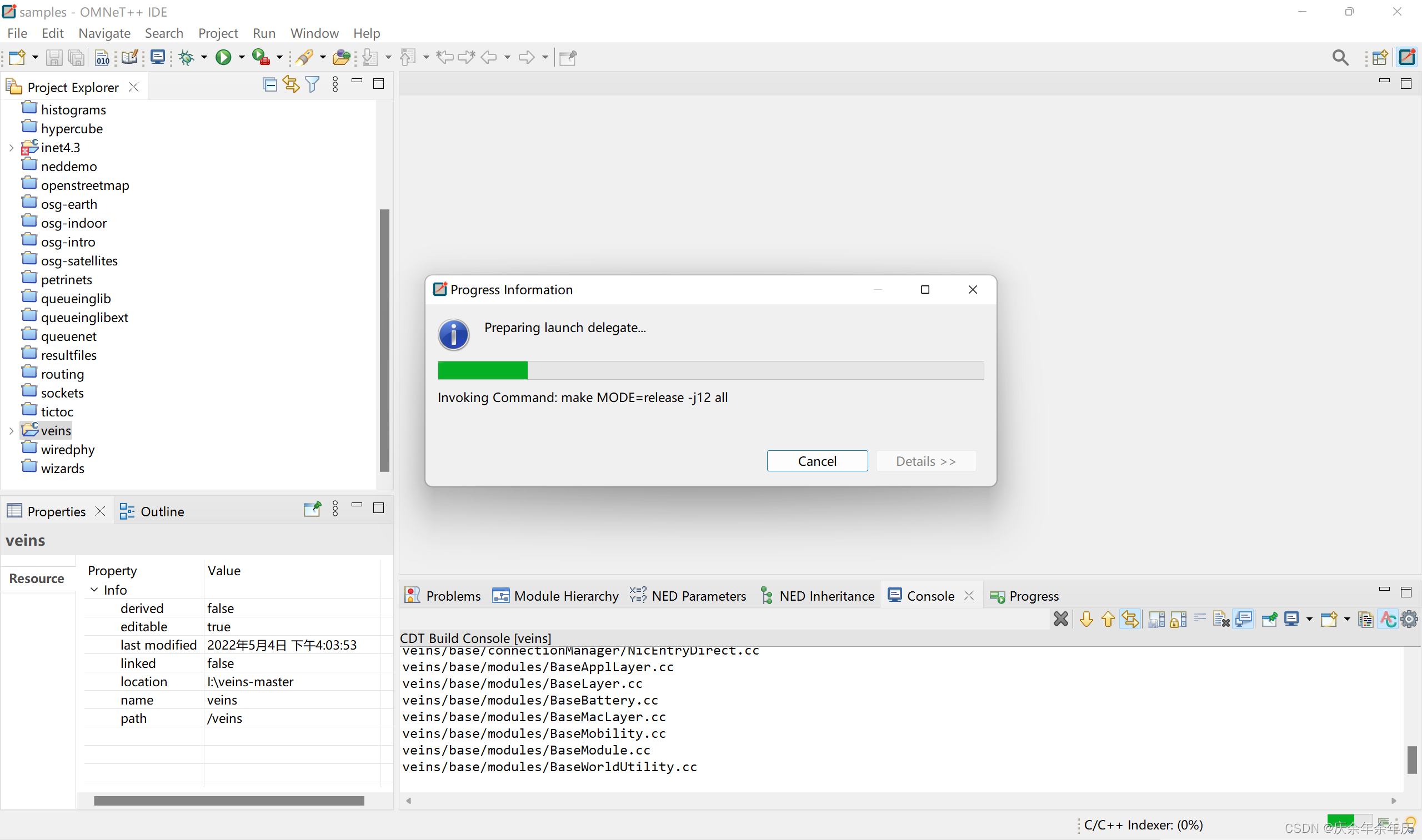Screen dimensions: 1422x840
Task: Collapse all in Project Explorer
Action: [x=270, y=85]
